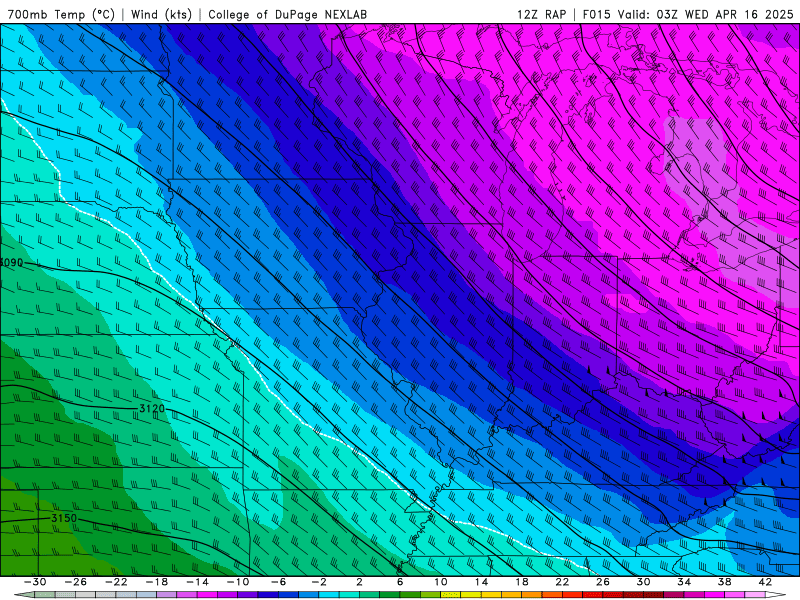Click the "12Z RAP" model run label

(x=541, y=14)
